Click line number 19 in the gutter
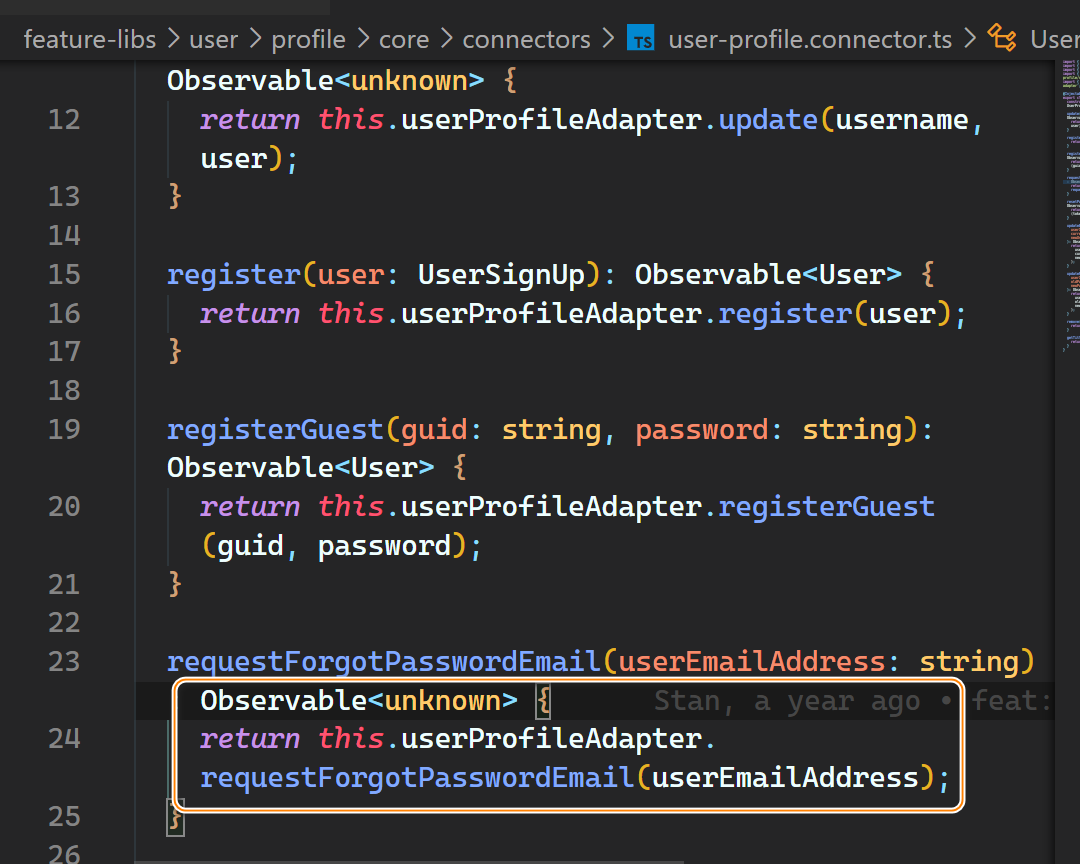Viewport: 1080px width, 864px height. coord(64,429)
